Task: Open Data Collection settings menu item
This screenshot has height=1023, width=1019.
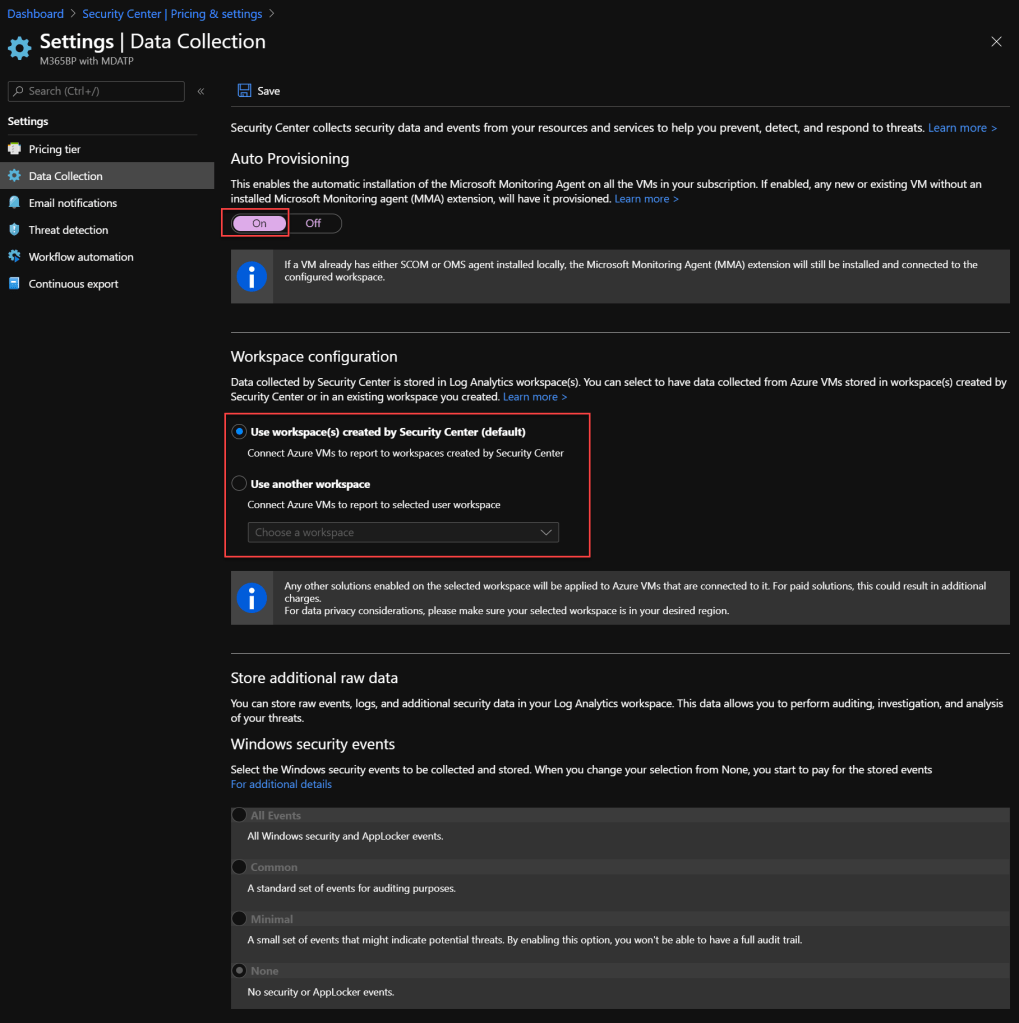Action: click(66, 176)
